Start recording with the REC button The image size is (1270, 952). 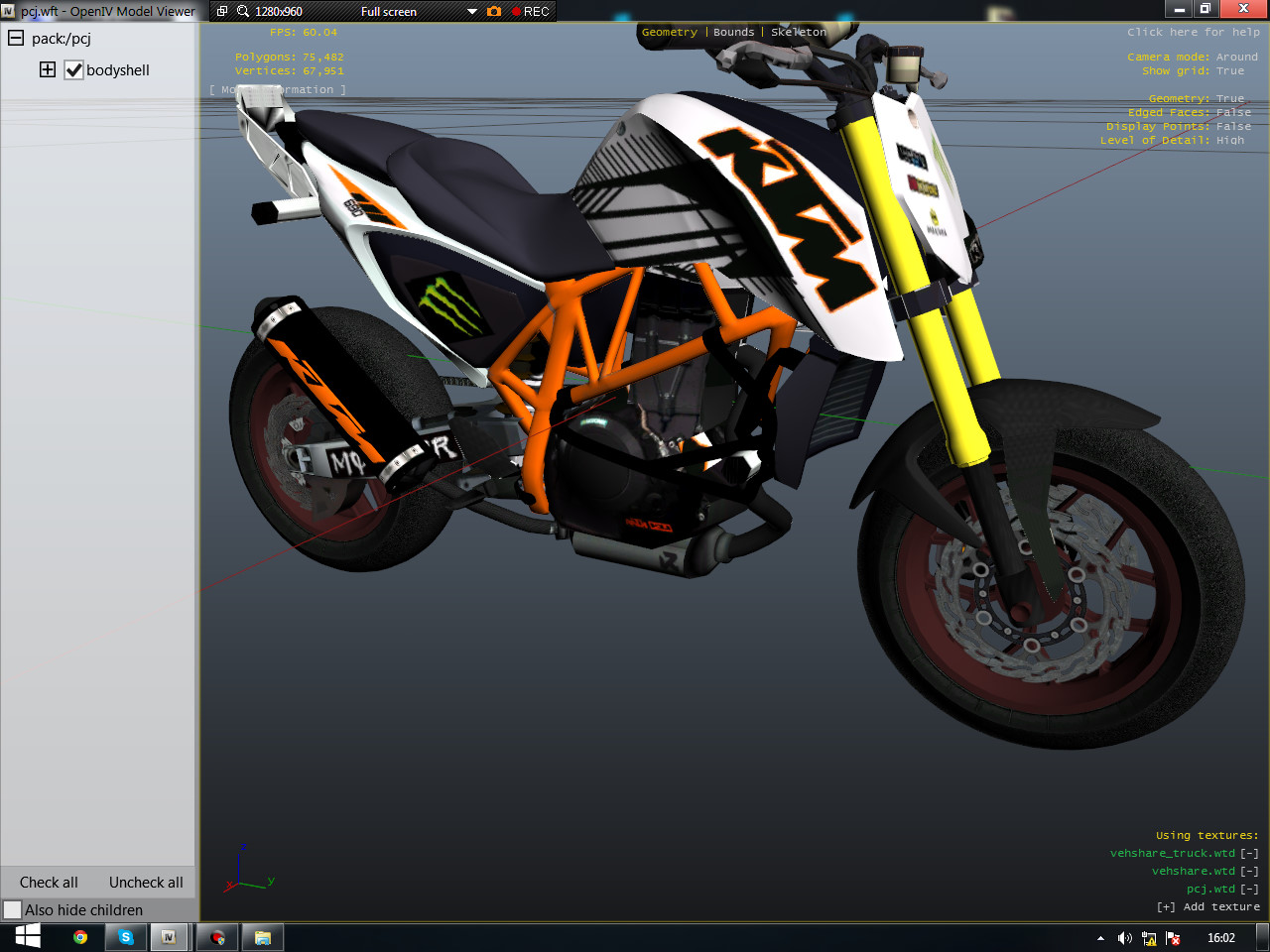(531, 11)
